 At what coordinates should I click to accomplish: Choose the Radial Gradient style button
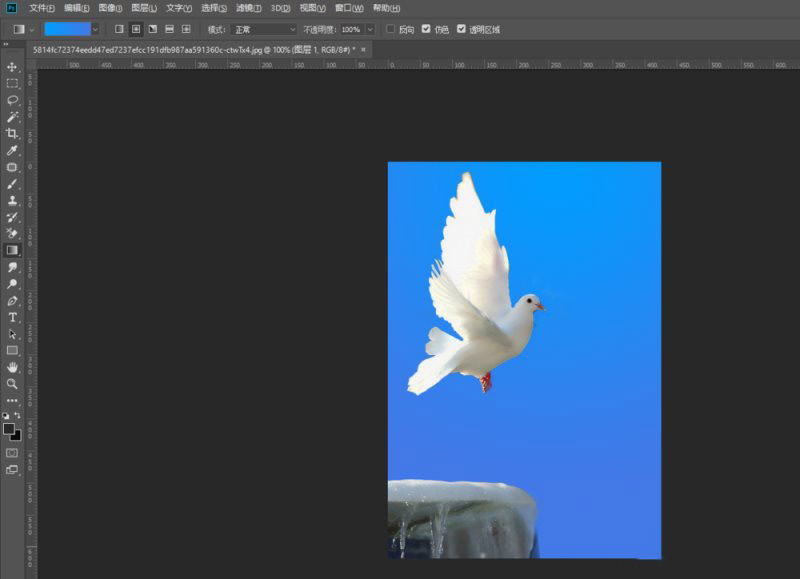pos(136,30)
